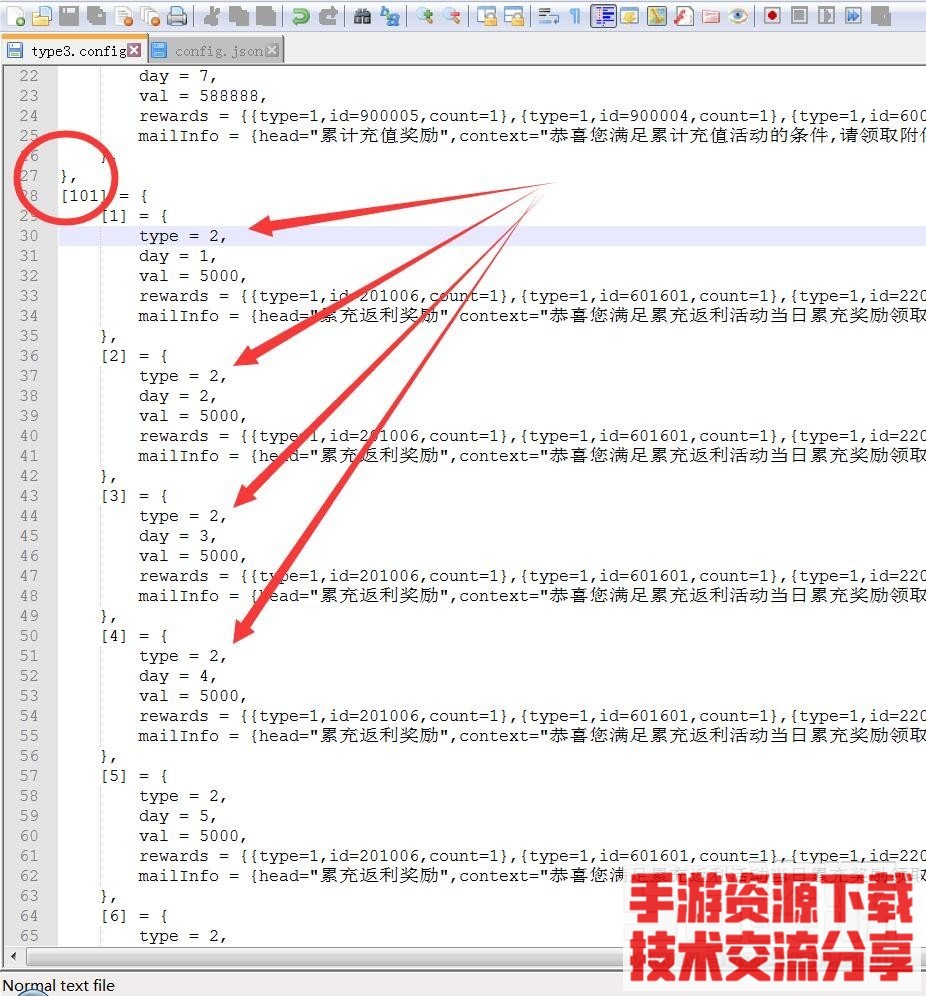Image resolution: width=926 pixels, height=996 pixels.
Task: Click the Copy icon in the toolbar
Action: [239, 16]
